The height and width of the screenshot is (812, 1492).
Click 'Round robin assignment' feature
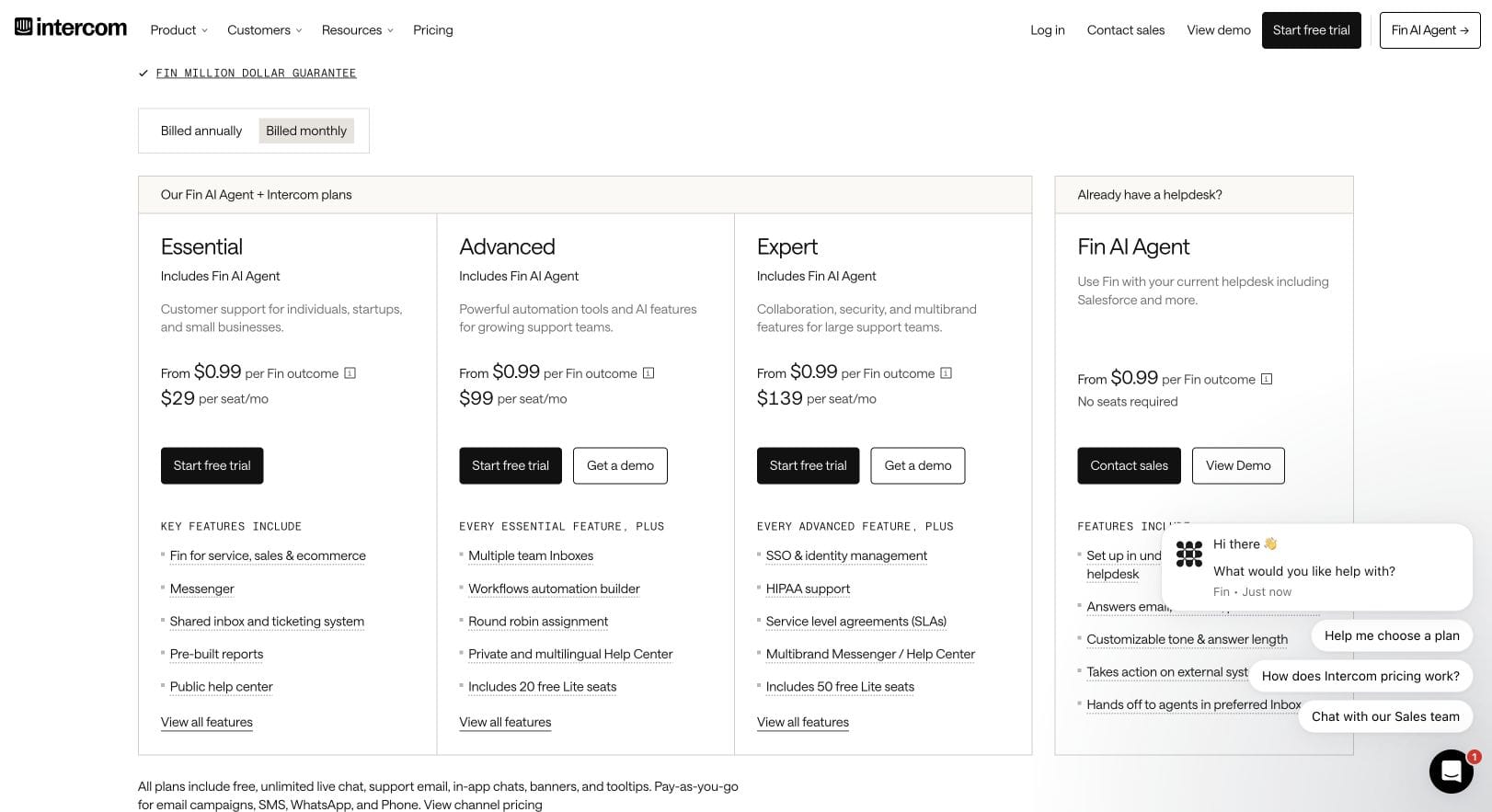(x=538, y=622)
